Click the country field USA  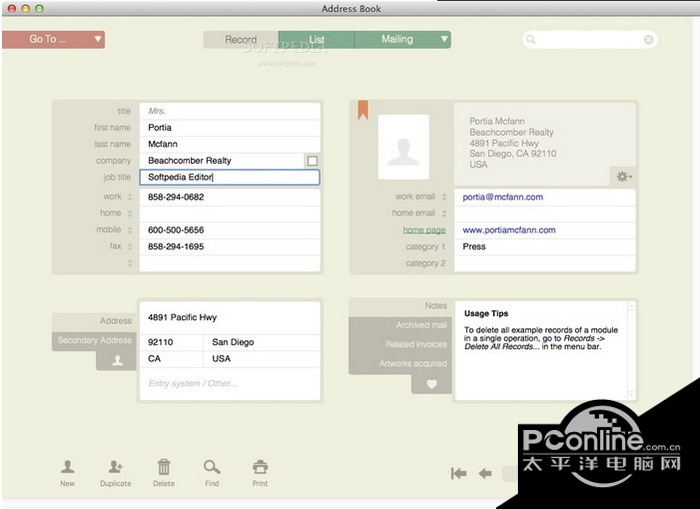tap(262, 359)
